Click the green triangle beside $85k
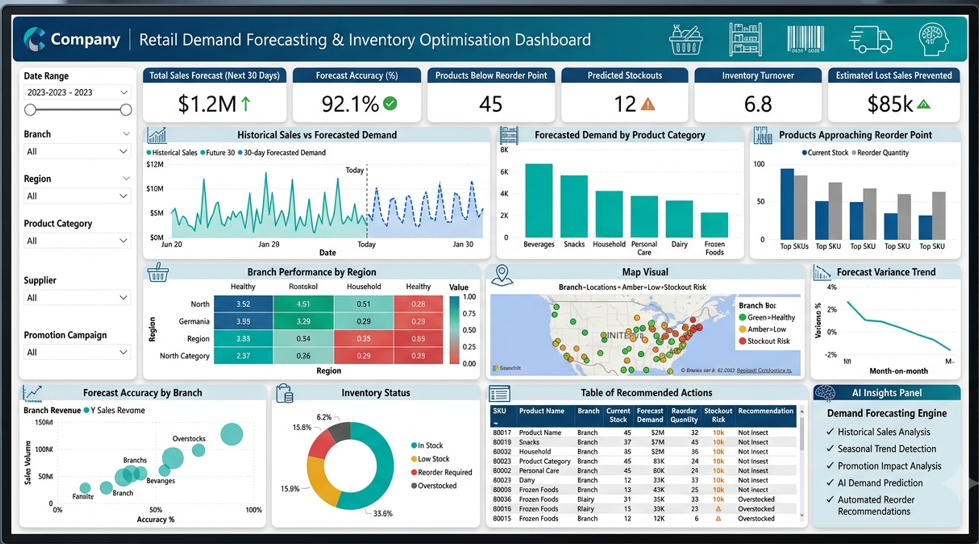This screenshot has height=544, width=979. pos(924,104)
